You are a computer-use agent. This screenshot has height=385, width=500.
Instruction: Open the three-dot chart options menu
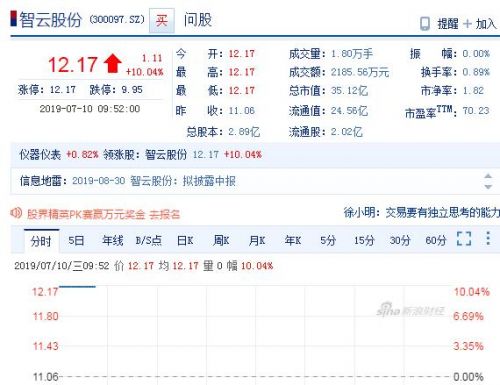click(x=488, y=238)
